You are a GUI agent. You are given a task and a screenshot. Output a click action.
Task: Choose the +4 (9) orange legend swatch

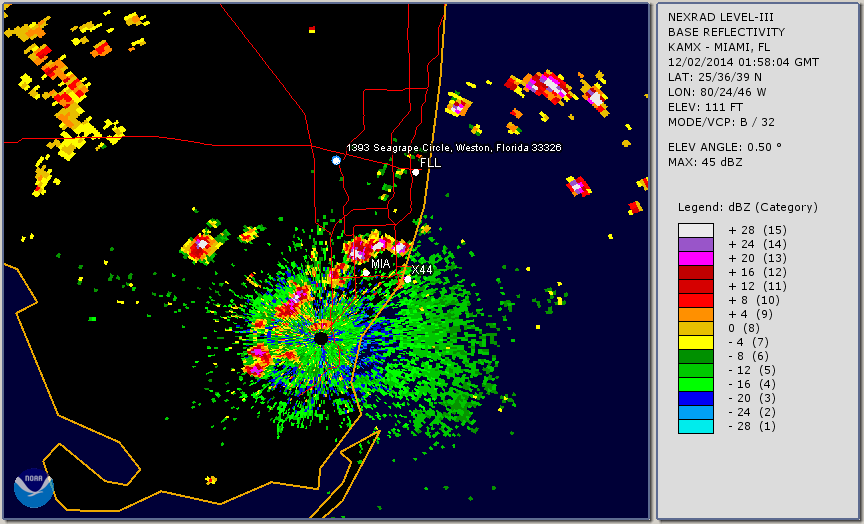696,315
